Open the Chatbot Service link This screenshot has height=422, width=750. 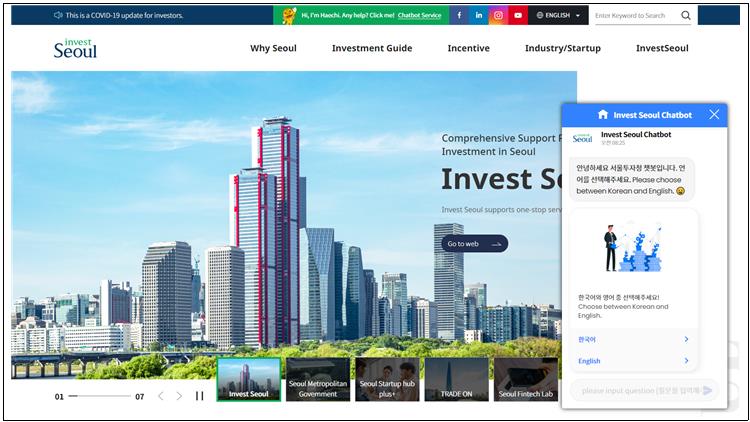(419, 15)
